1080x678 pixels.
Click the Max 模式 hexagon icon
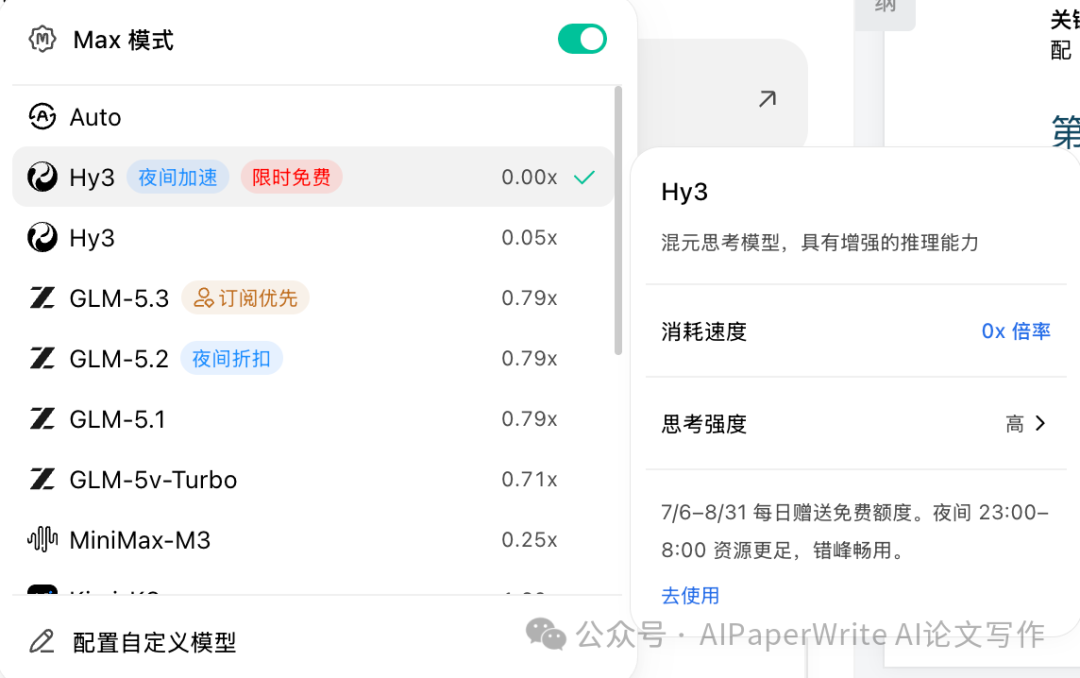tap(42, 39)
